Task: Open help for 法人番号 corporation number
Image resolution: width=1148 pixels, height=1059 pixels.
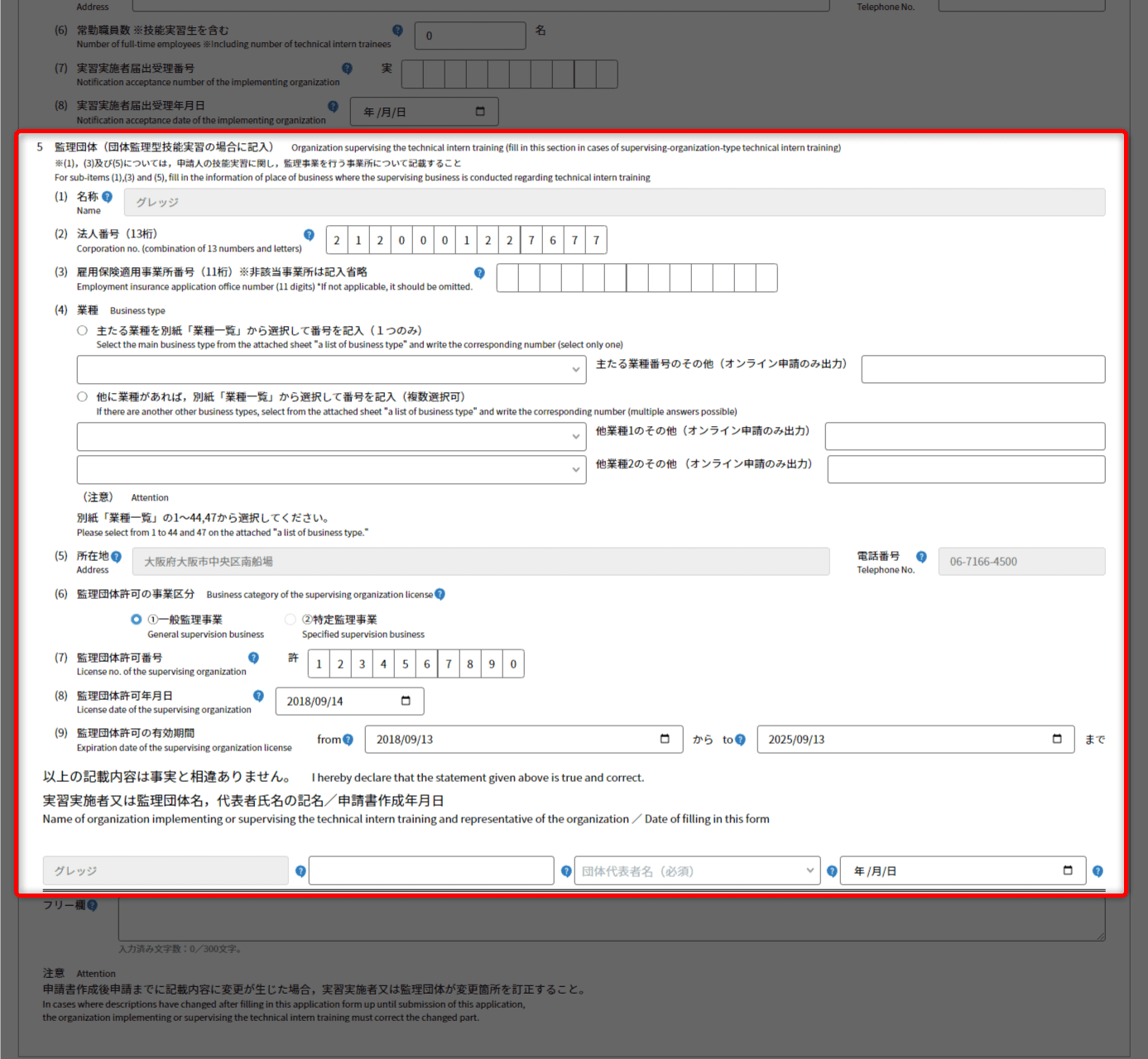Action: [x=309, y=235]
